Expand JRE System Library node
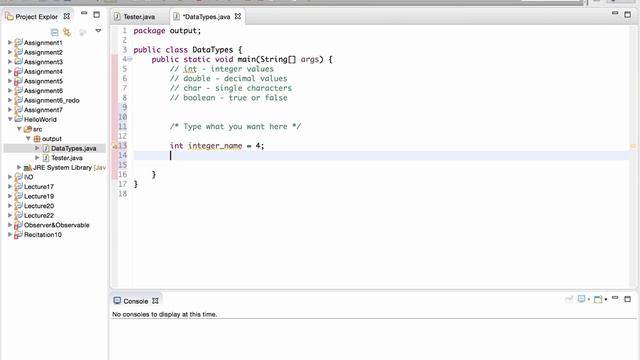The image size is (640, 360). pyautogui.click(x=19, y=167)
